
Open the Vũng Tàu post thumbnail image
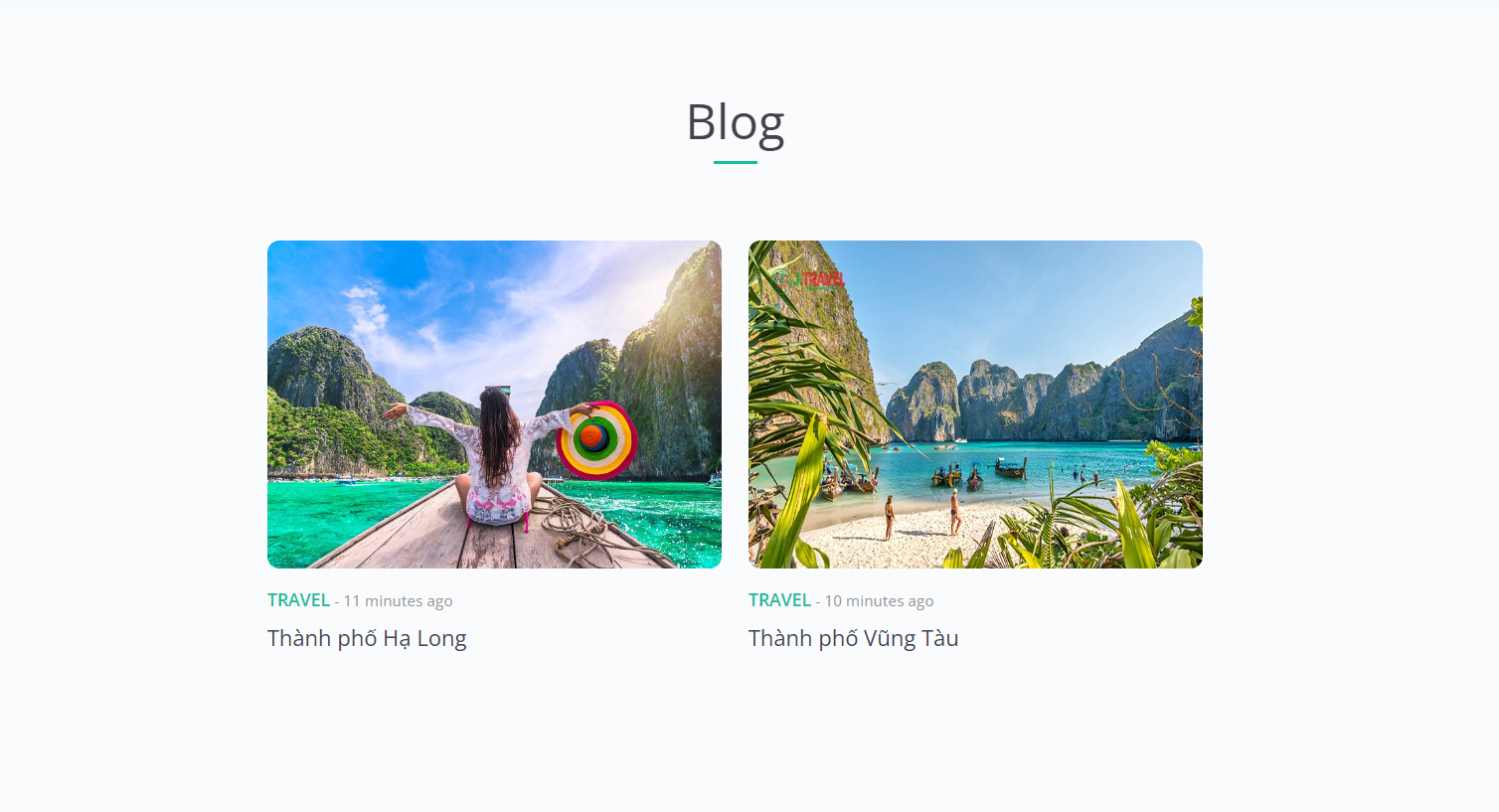tap(975, 405)
